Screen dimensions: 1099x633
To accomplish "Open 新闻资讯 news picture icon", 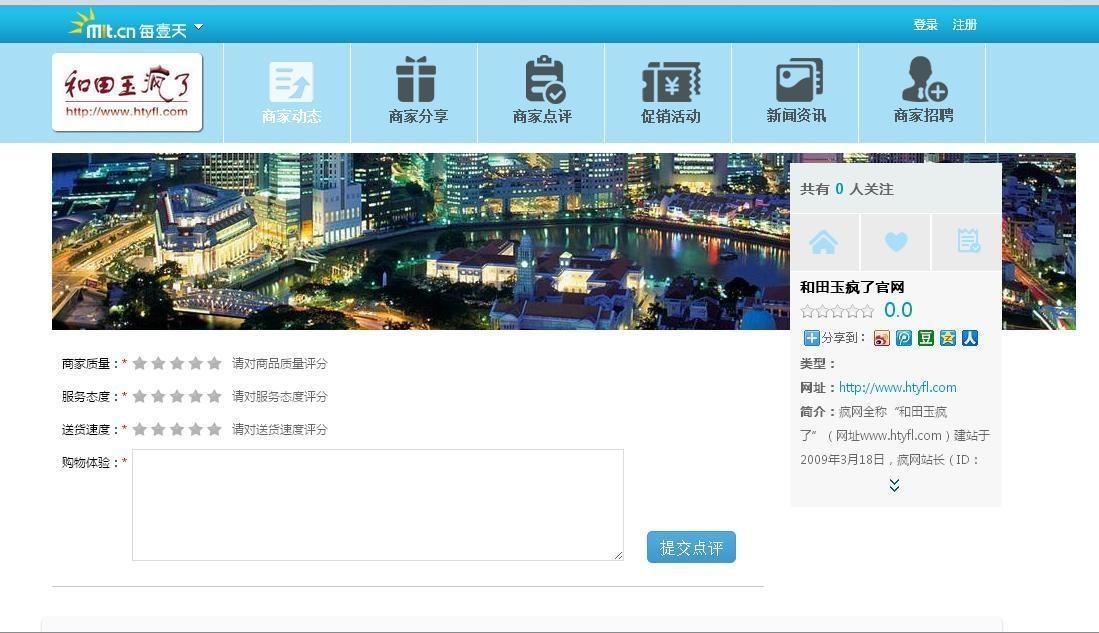I will [798, 81].
